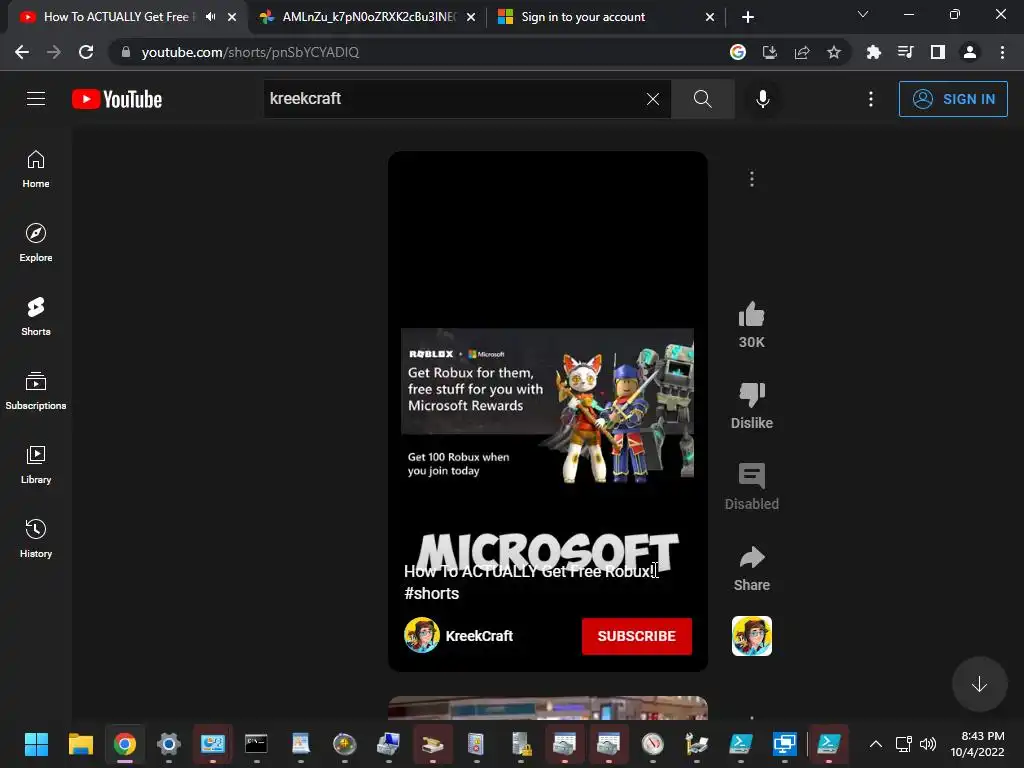Open File Explorer from the taskbar
1024x768 pixels.
click(81, 744)
